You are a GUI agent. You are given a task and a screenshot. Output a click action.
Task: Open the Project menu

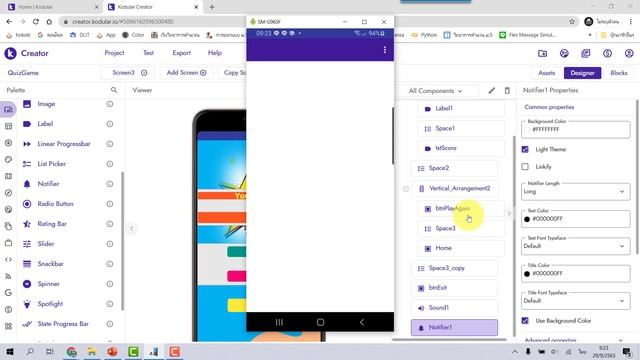[114, 53]
